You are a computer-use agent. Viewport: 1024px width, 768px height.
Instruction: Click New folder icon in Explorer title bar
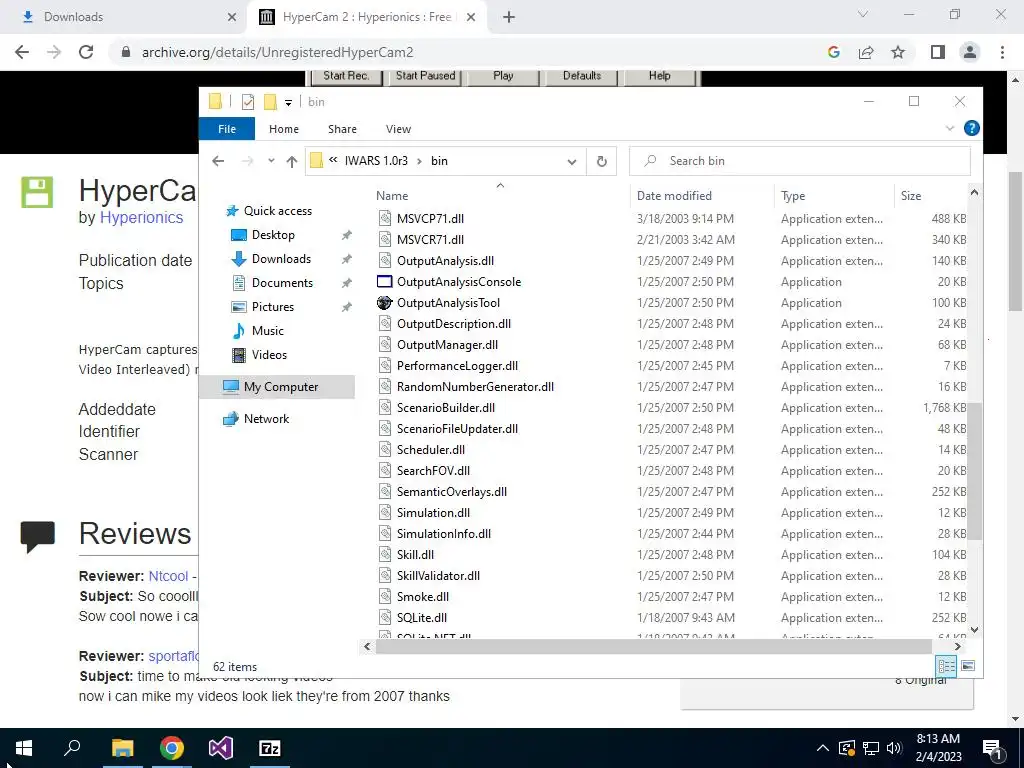point(270,102)
